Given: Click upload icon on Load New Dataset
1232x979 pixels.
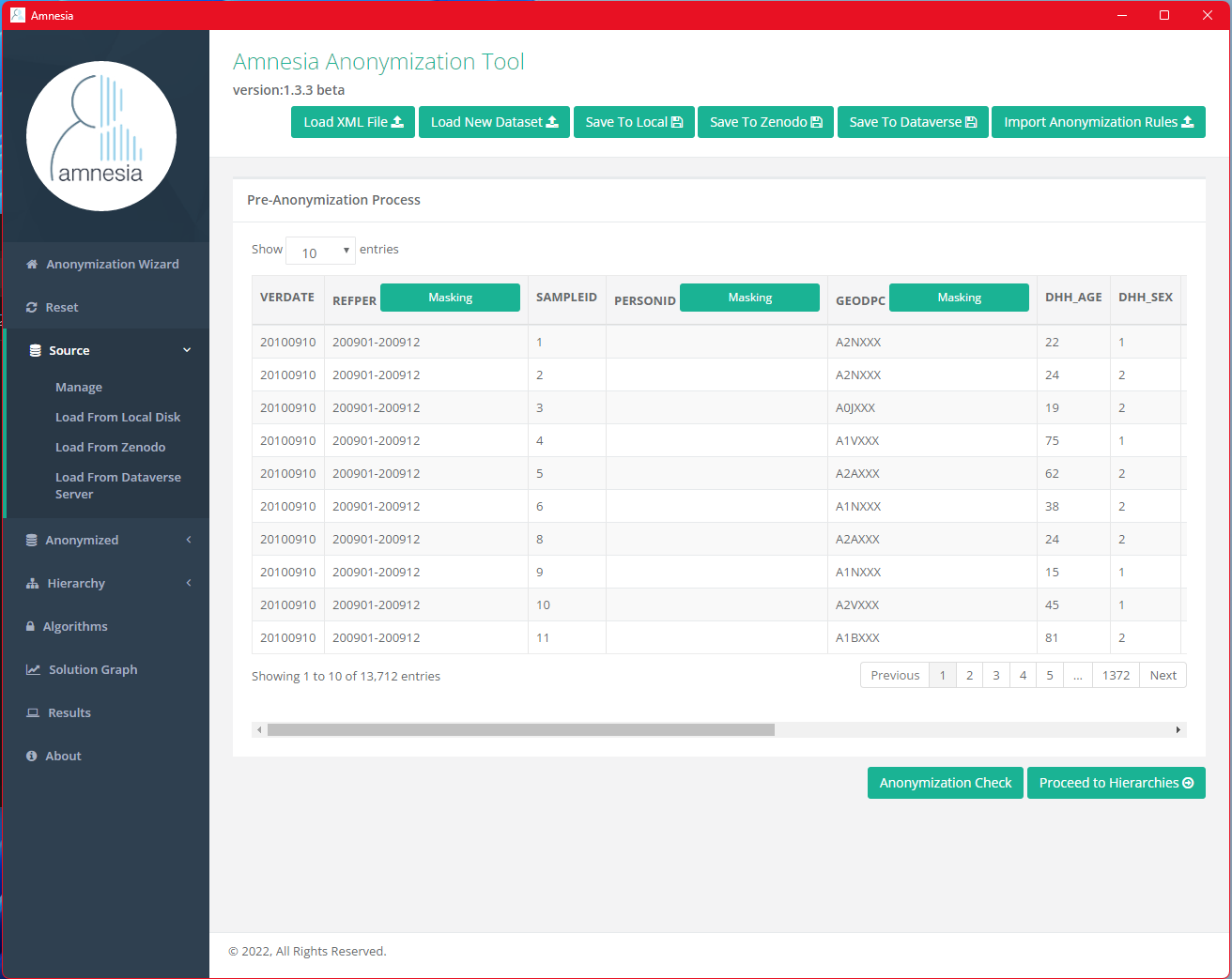Looking at the screenshot, I should pos(552,122).
